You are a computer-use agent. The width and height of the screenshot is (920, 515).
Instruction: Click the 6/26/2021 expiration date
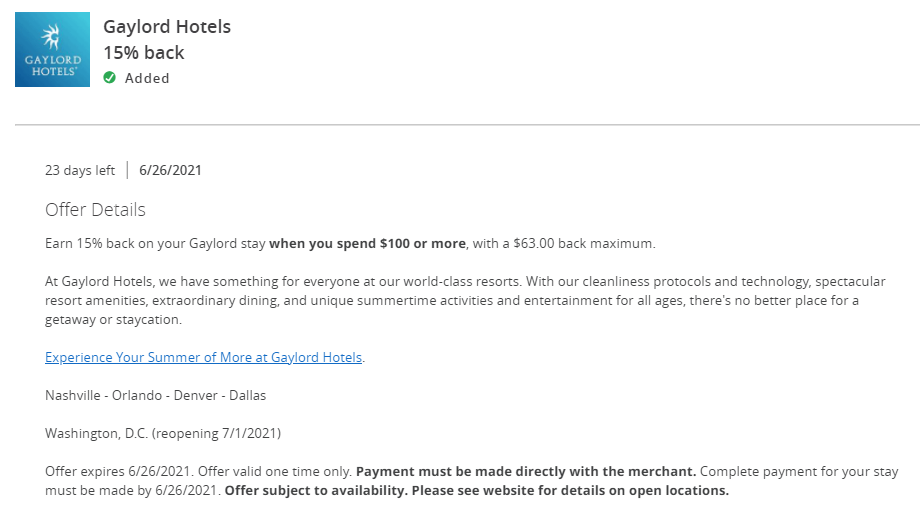[170, 170]
